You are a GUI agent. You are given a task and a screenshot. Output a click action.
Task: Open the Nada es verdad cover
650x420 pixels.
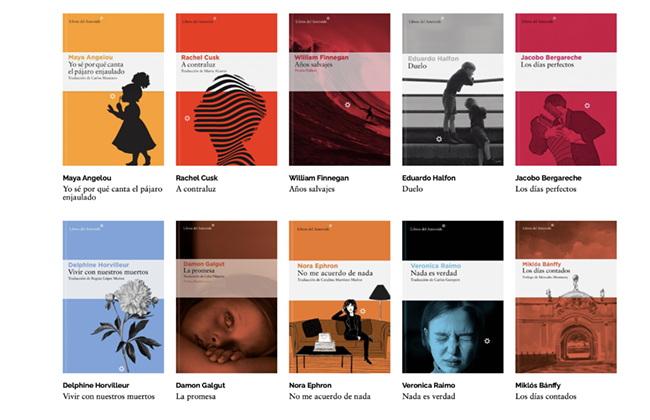pyautogui.click(x=453, y=297)
